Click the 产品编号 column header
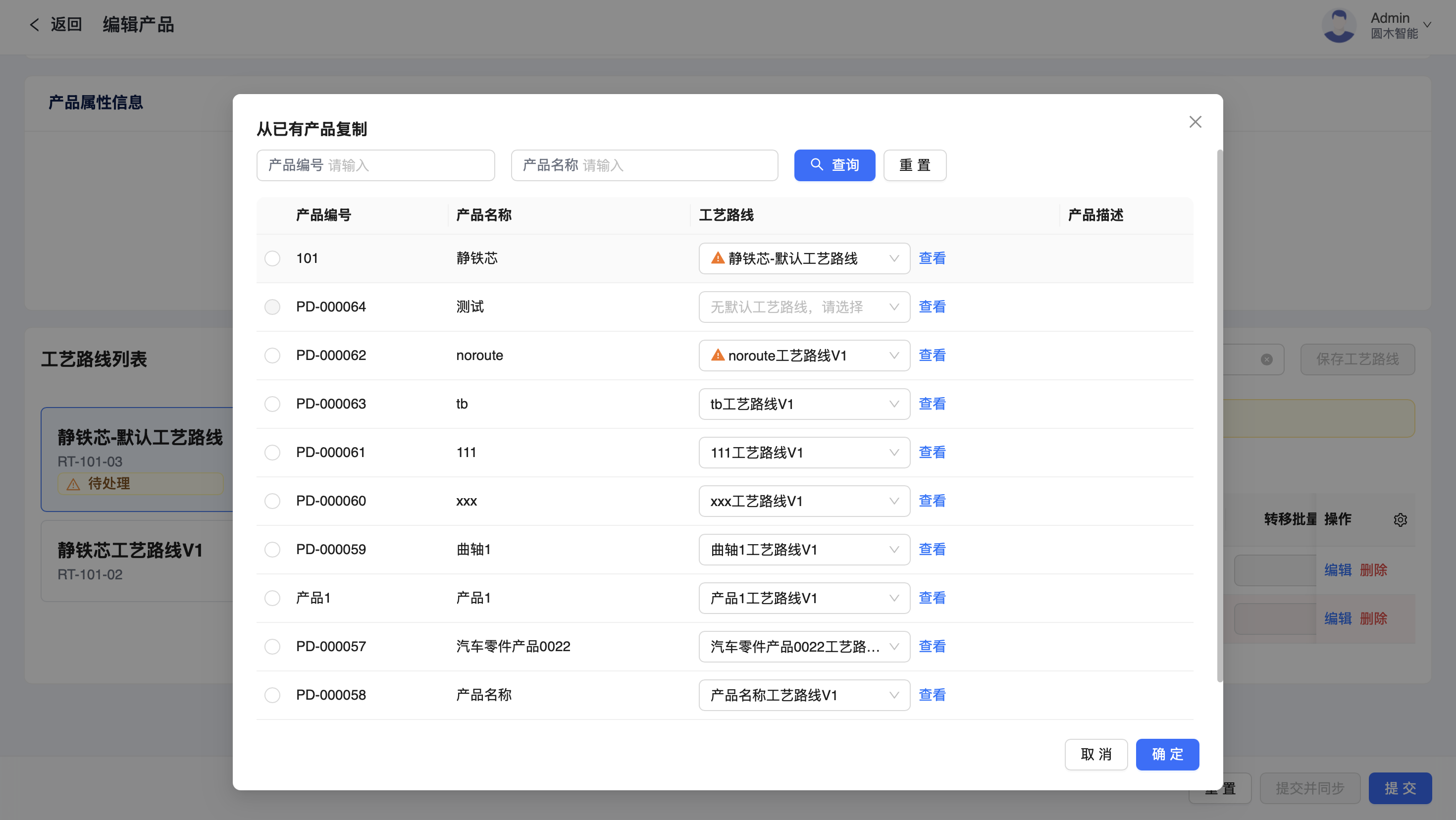 click(324, 215)
